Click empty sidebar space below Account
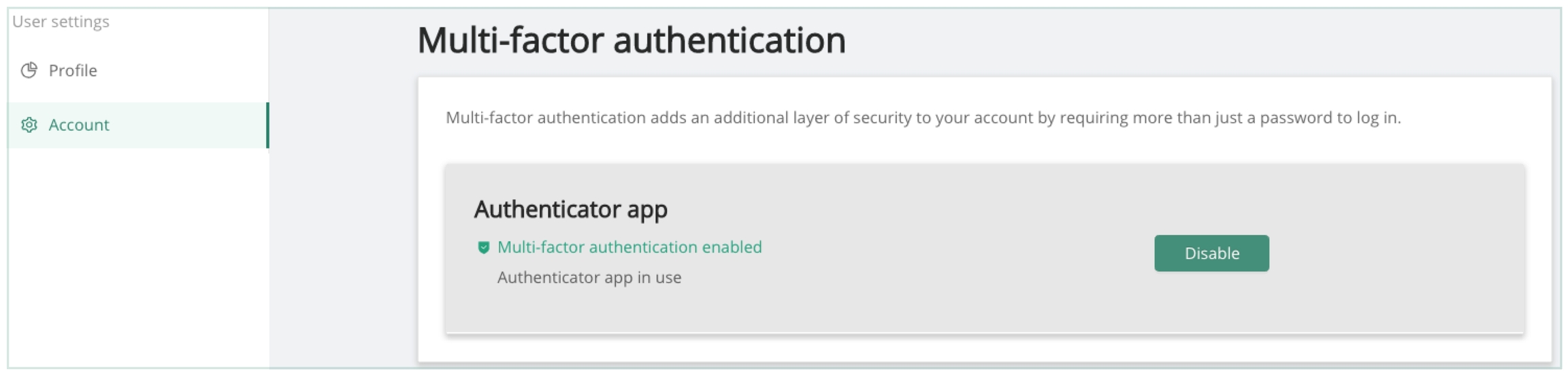Viewport: 1568px width, 376px height. (x=136, y=259)
